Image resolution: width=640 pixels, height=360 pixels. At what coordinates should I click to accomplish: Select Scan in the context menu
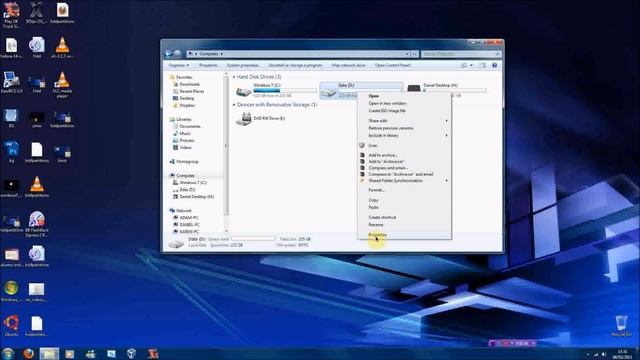(x=373, y=146)
